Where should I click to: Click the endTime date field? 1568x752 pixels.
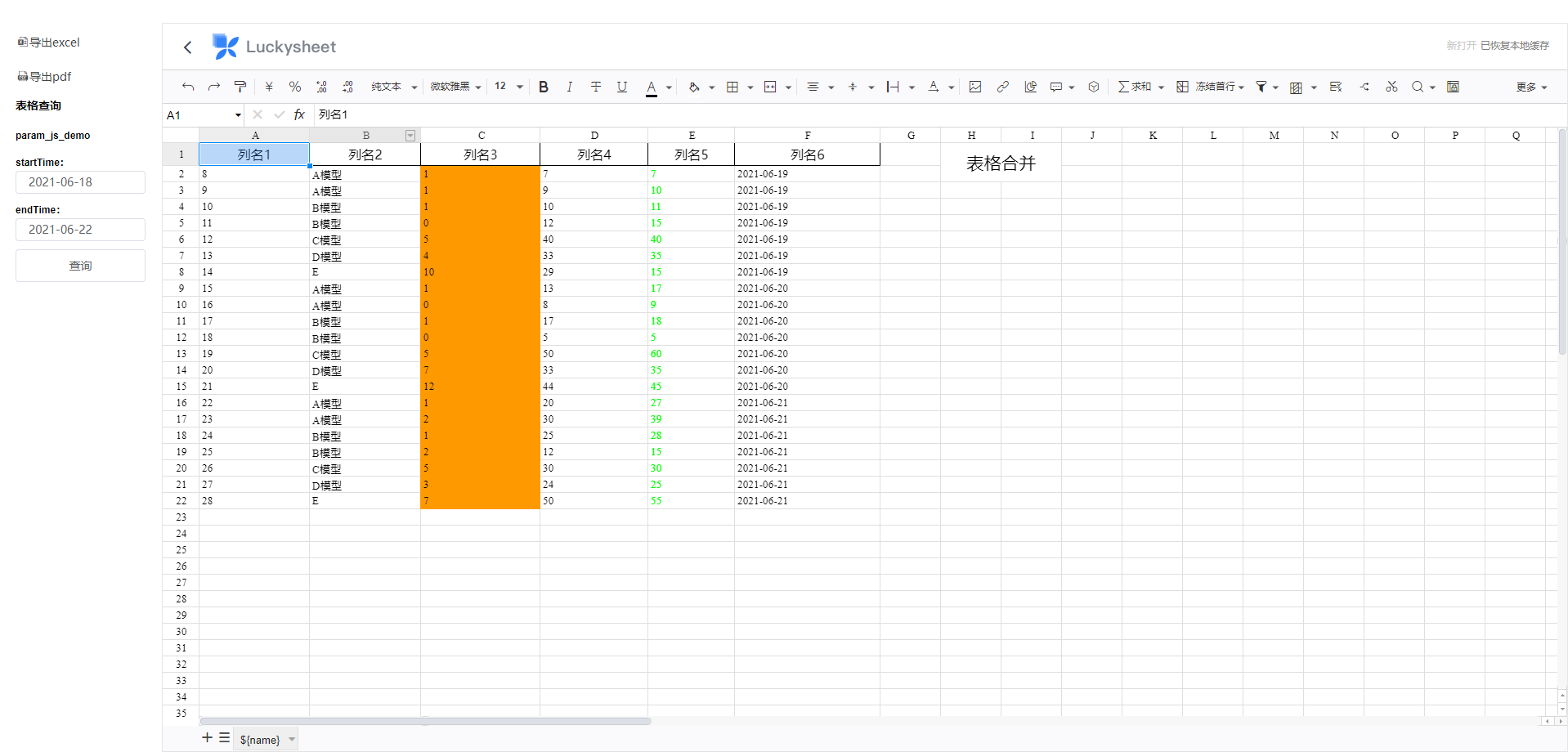[x=80, y=230]
